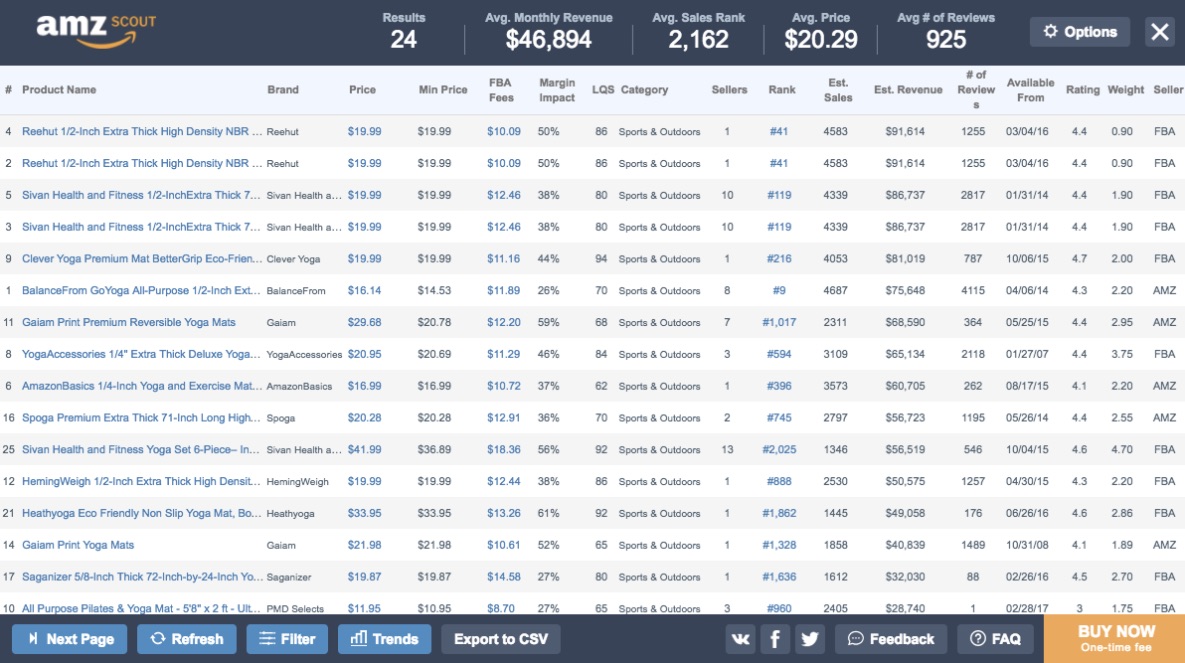Click the $11.16 FBA fee link
Screen dimensions: 1185x663
pos(503,259)
